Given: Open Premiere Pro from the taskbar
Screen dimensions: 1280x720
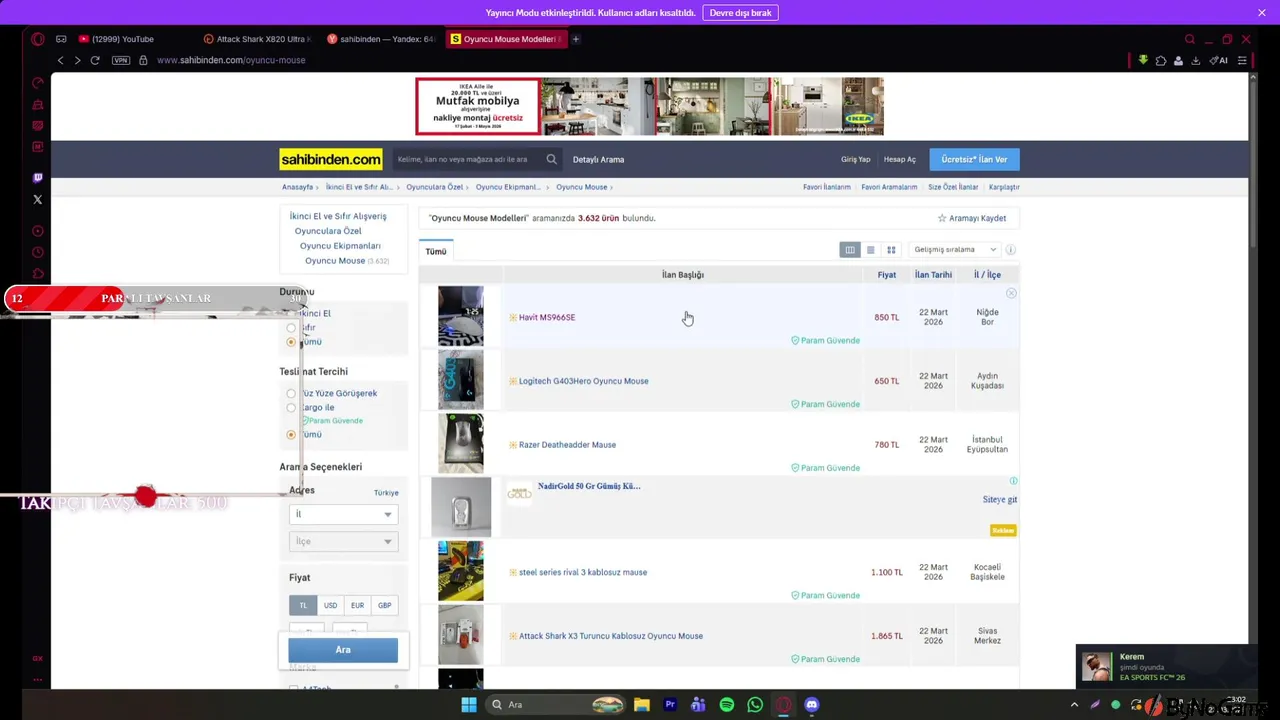Looking at the screenshot, I should tap(670, 705).
